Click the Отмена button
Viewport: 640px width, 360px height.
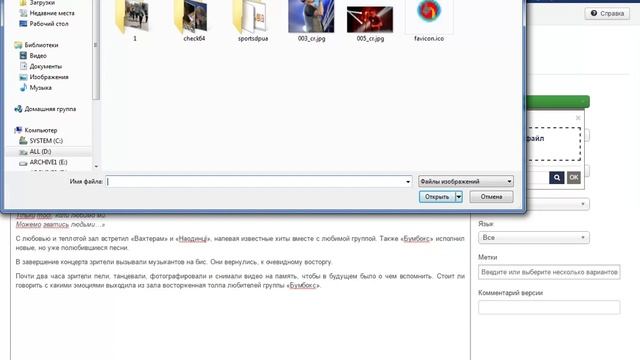[491, 197]
